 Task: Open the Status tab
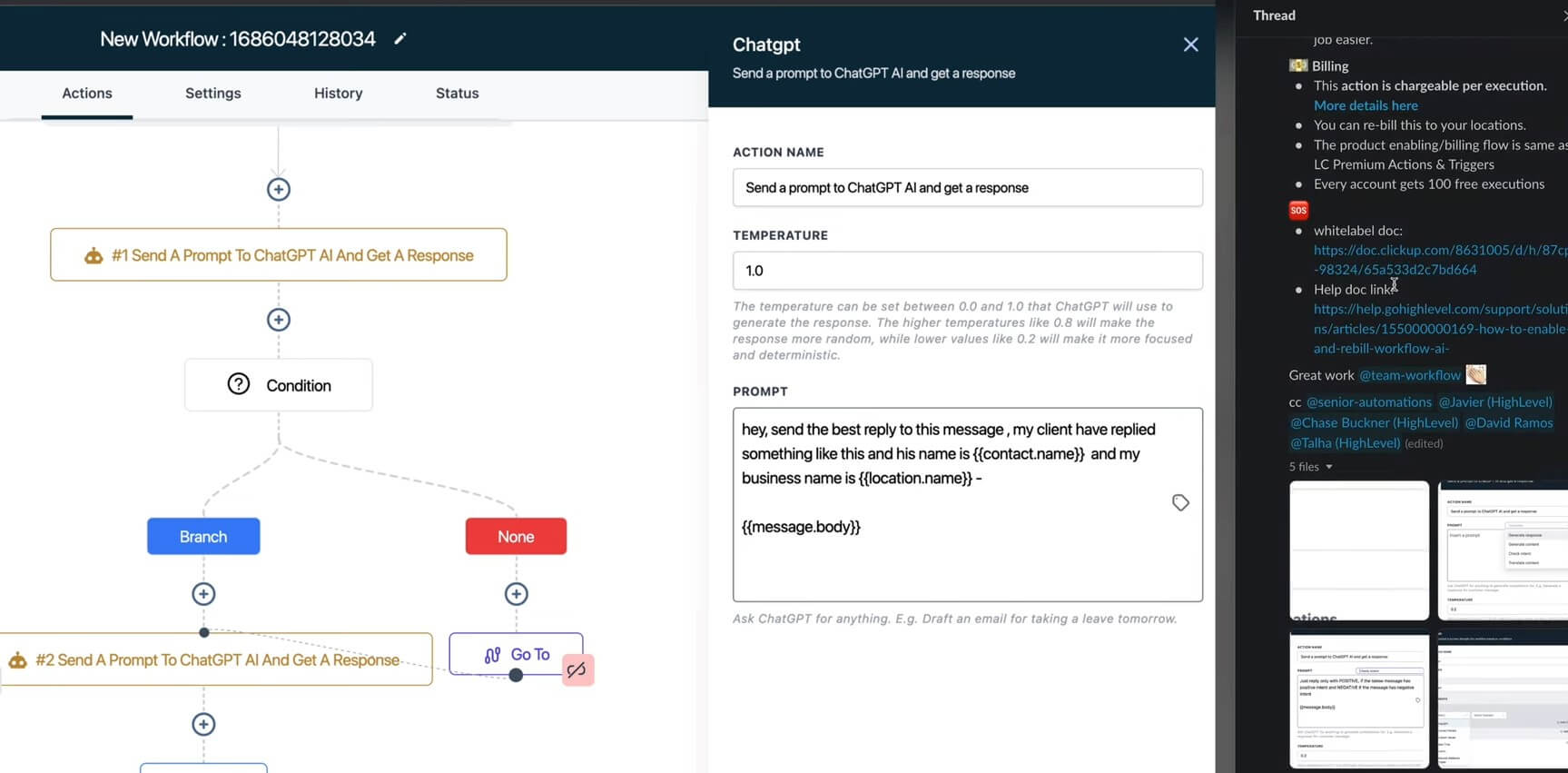[x=457, y=94]
